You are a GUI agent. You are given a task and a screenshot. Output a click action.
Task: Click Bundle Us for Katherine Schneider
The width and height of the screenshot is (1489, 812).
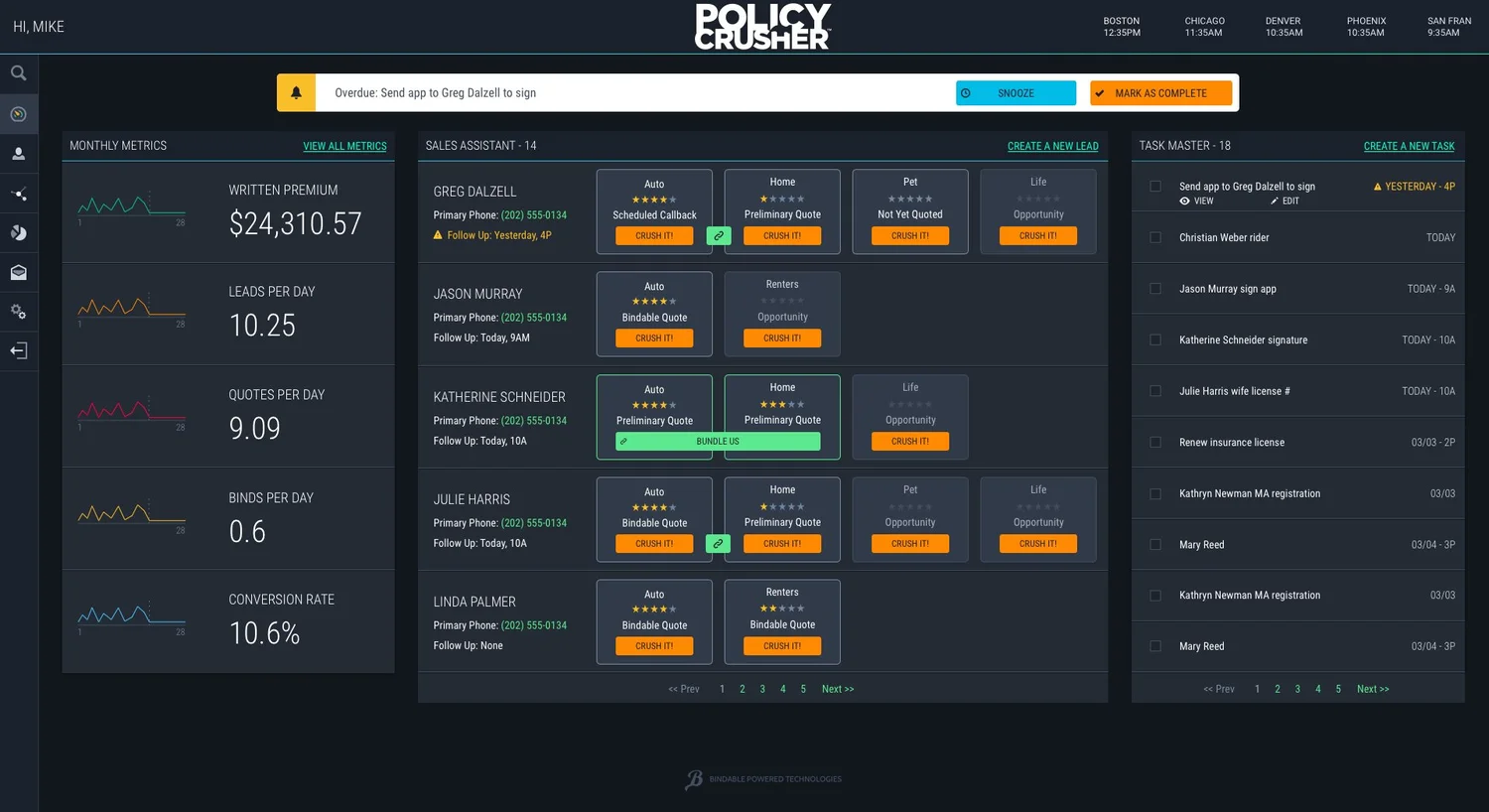pyautogui.click(x=718, y=442)
